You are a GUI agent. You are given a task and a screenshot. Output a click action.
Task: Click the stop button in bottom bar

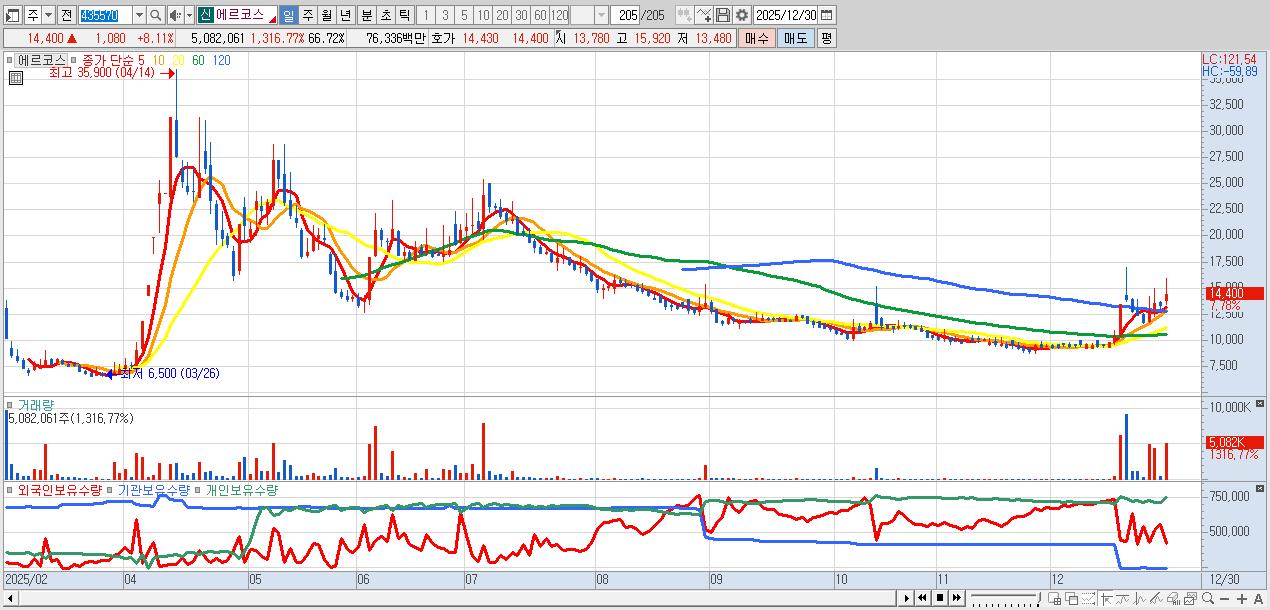pyautogui.click(x=940, y=598)
